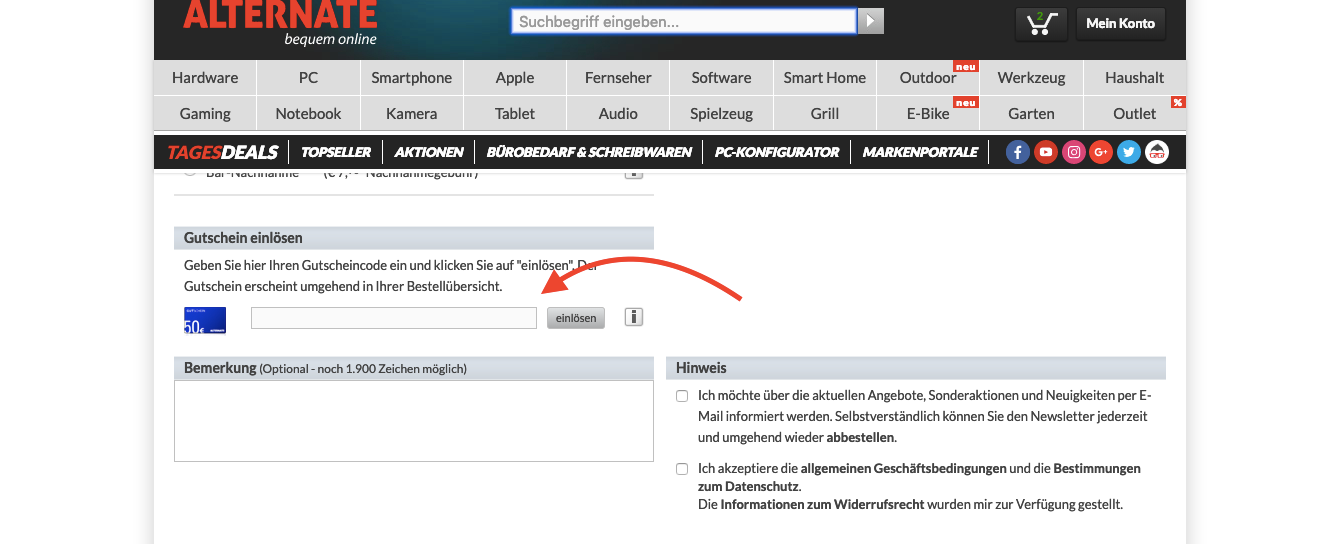Open the Twitter social icon
1322x544 pixels.
[x=1129, y=152]
